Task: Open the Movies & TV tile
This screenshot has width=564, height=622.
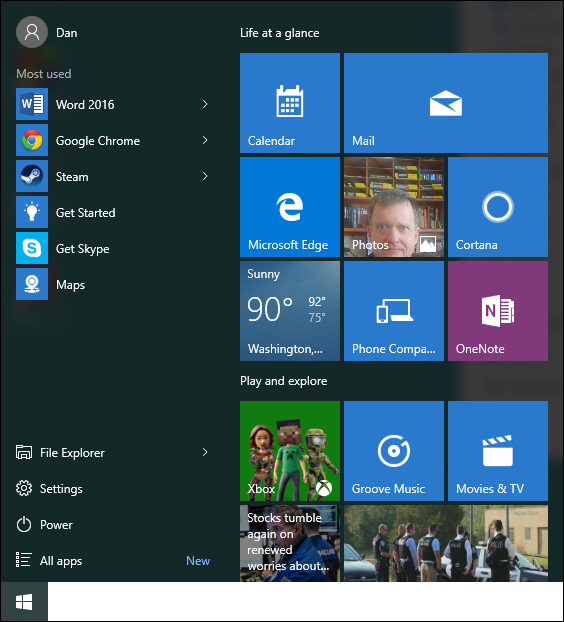Action: coord(498,451)
